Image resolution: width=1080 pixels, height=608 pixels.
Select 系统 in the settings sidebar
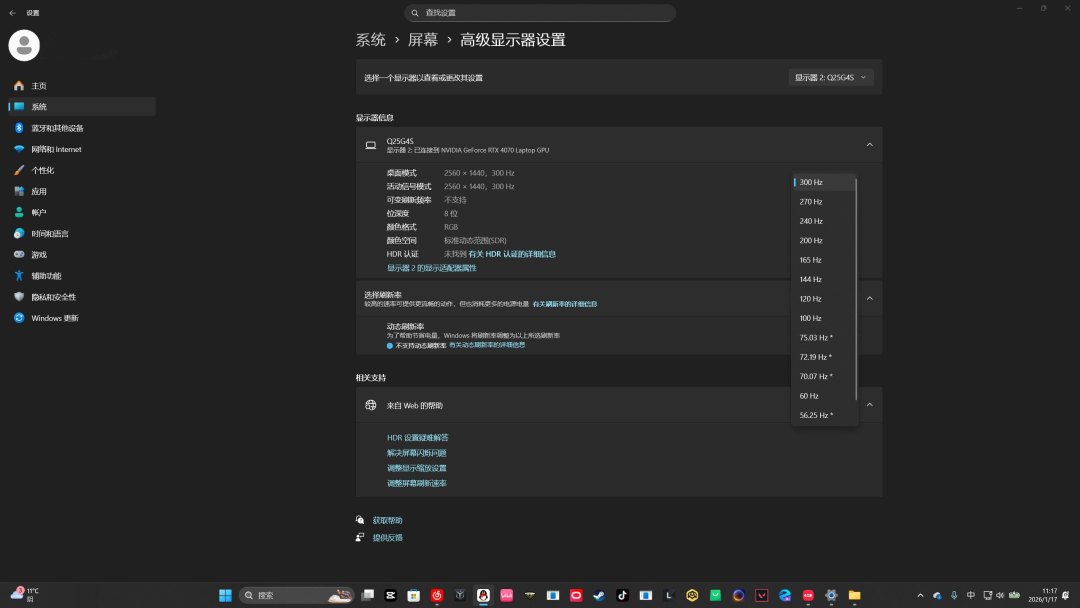pos(81,107)
